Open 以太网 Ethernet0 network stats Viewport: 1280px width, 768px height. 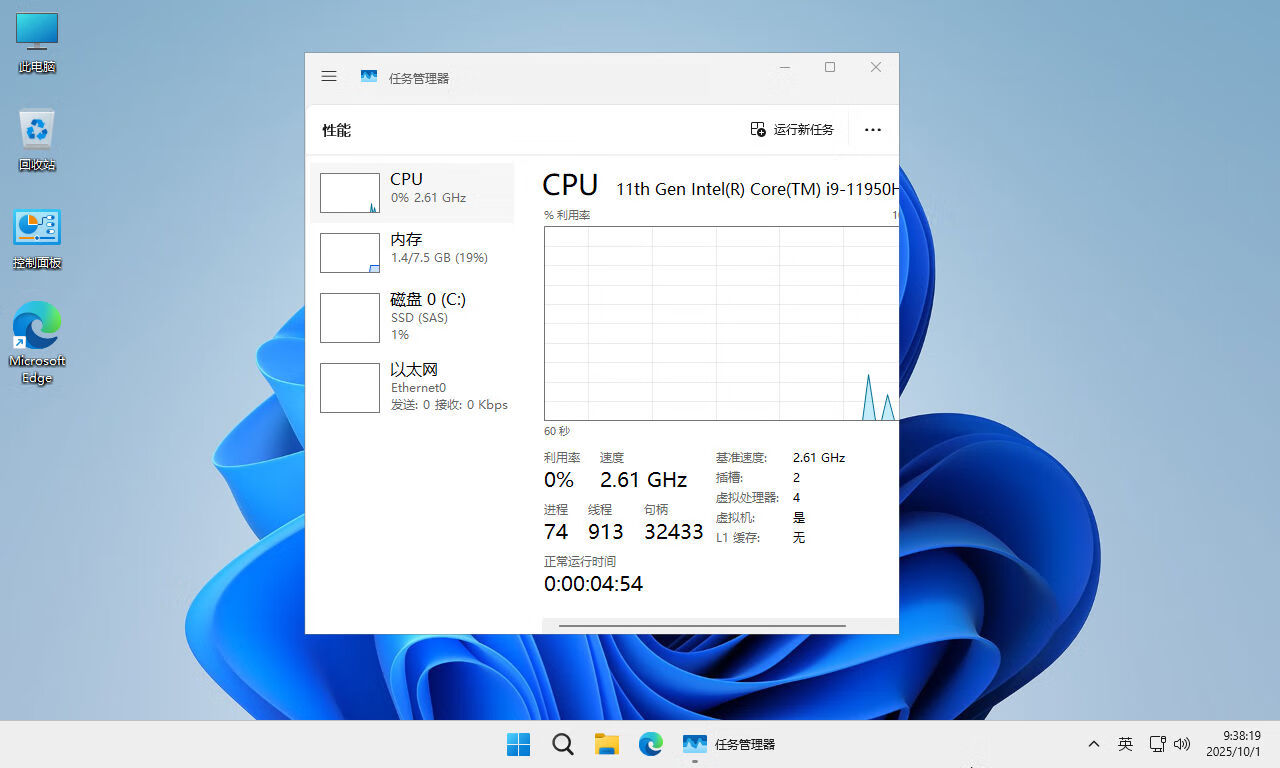412,387
